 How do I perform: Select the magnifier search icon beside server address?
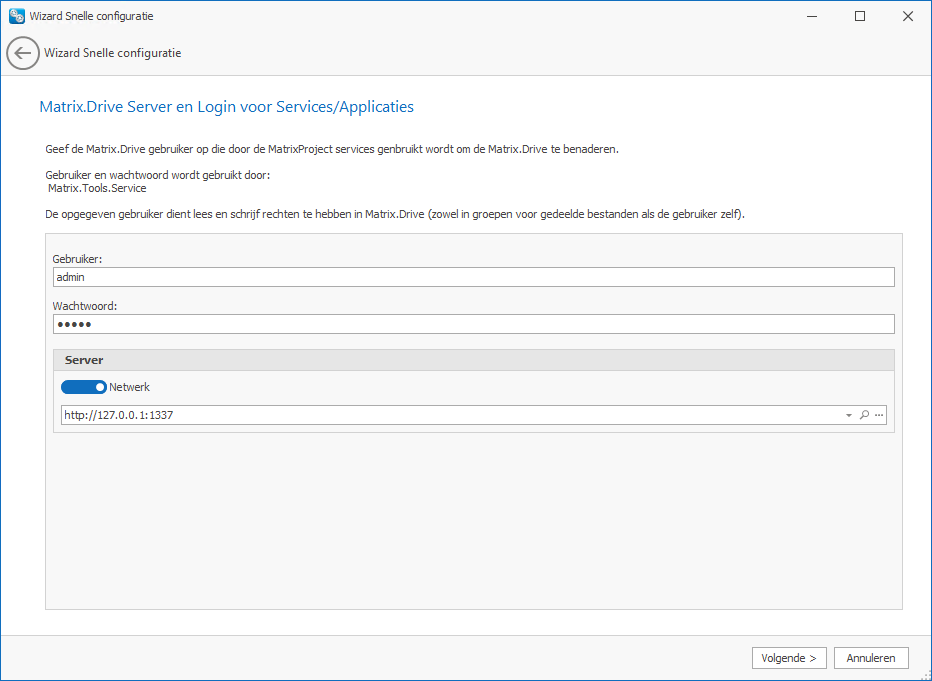click(863, 414)
